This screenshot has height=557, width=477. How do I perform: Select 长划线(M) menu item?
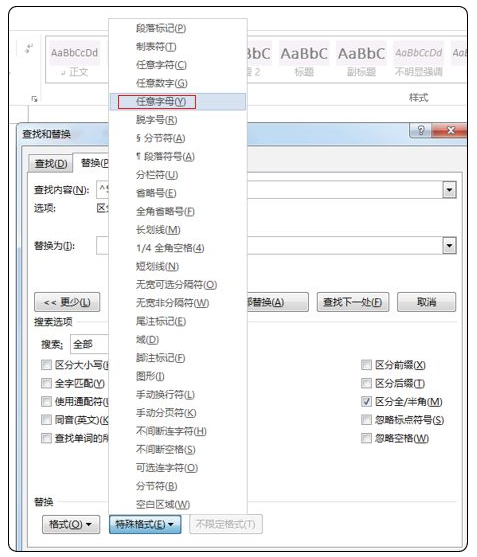178,229
